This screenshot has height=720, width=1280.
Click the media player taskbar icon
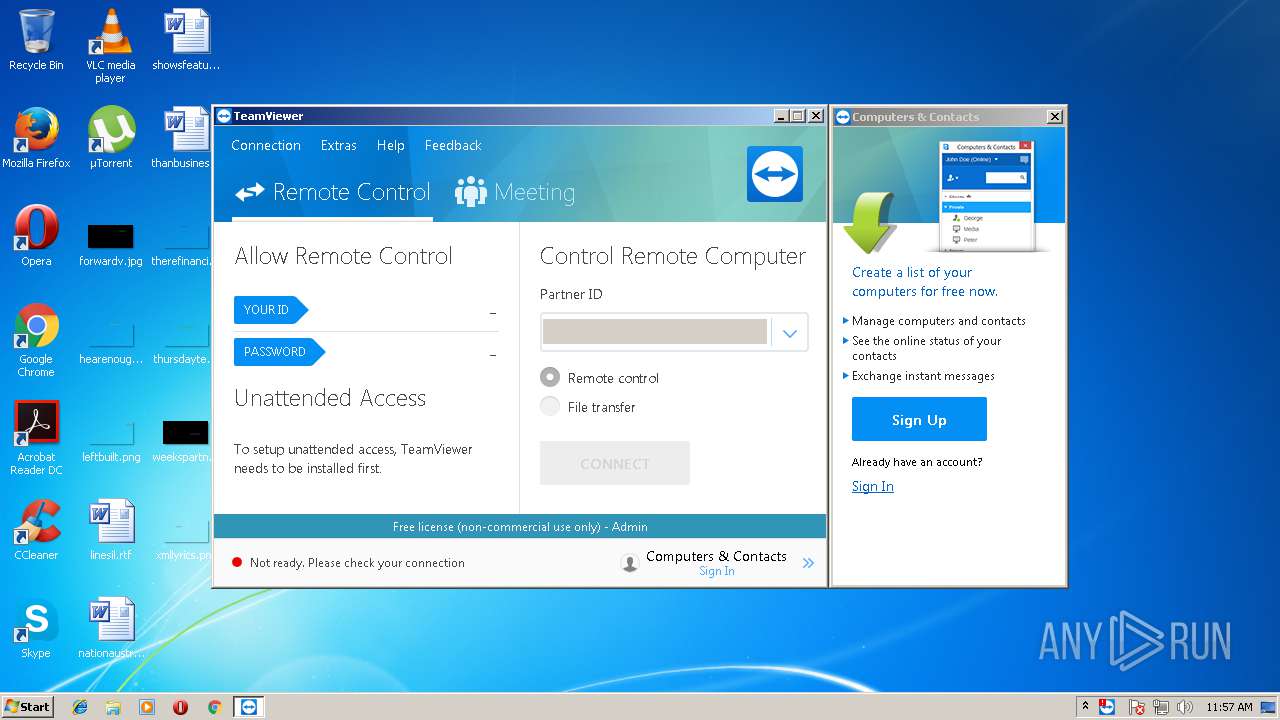tap(147, 707)
